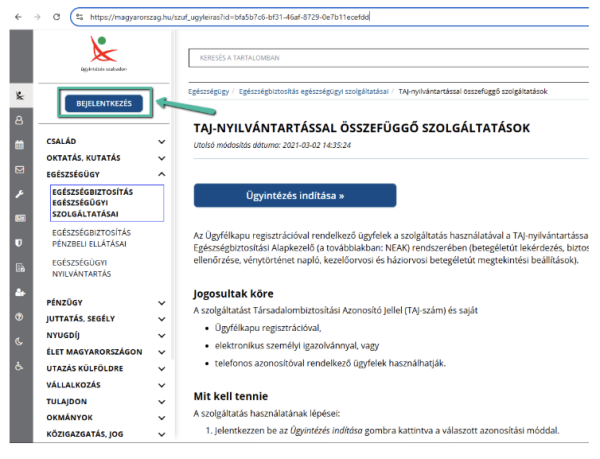Select CSALÁD menu label
Screen dimensions: 600x459
pos(61,141)
